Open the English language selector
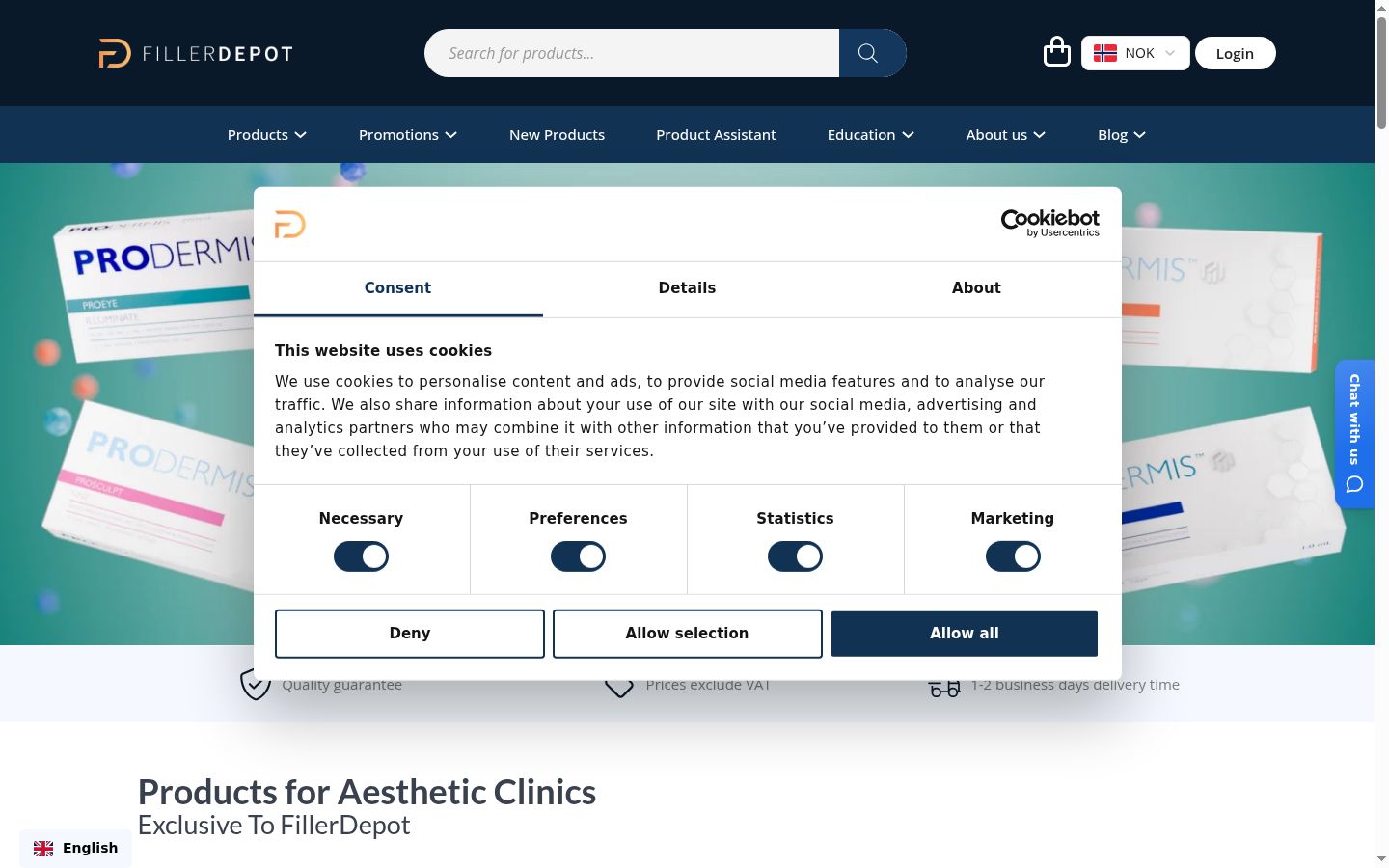 [75, 848]
